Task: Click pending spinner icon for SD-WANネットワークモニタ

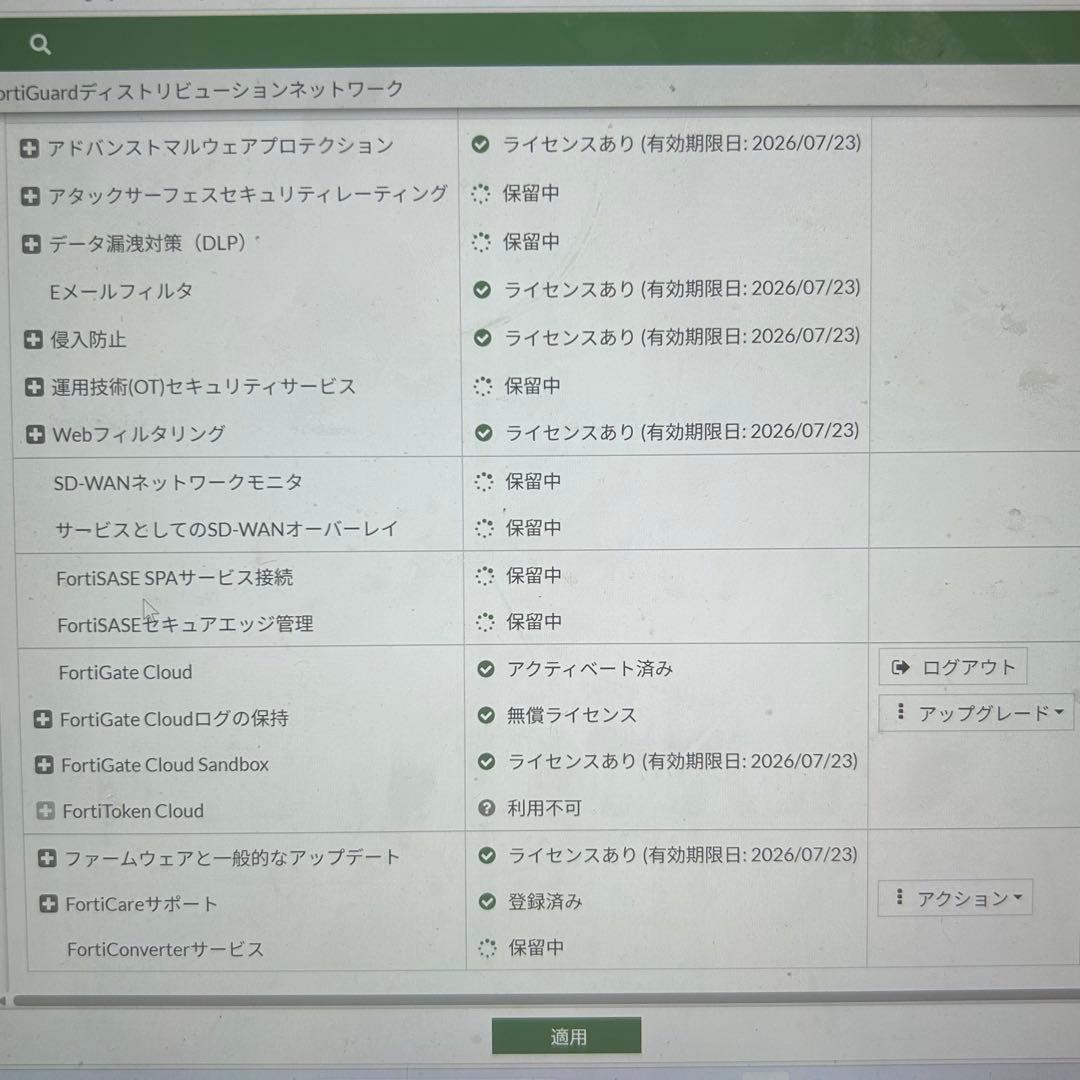Action: click(484, 482)
